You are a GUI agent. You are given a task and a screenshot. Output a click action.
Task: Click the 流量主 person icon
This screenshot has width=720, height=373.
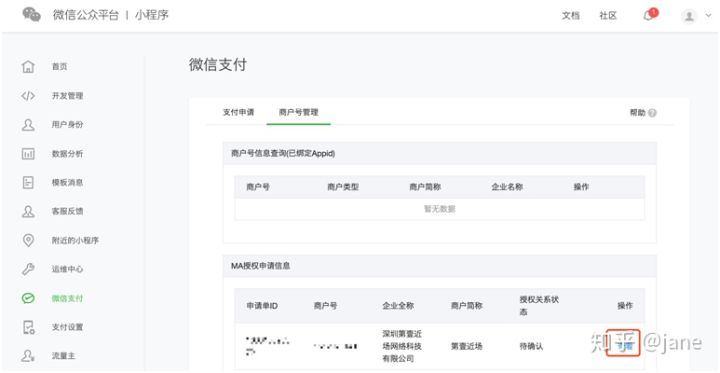(28, 356)
